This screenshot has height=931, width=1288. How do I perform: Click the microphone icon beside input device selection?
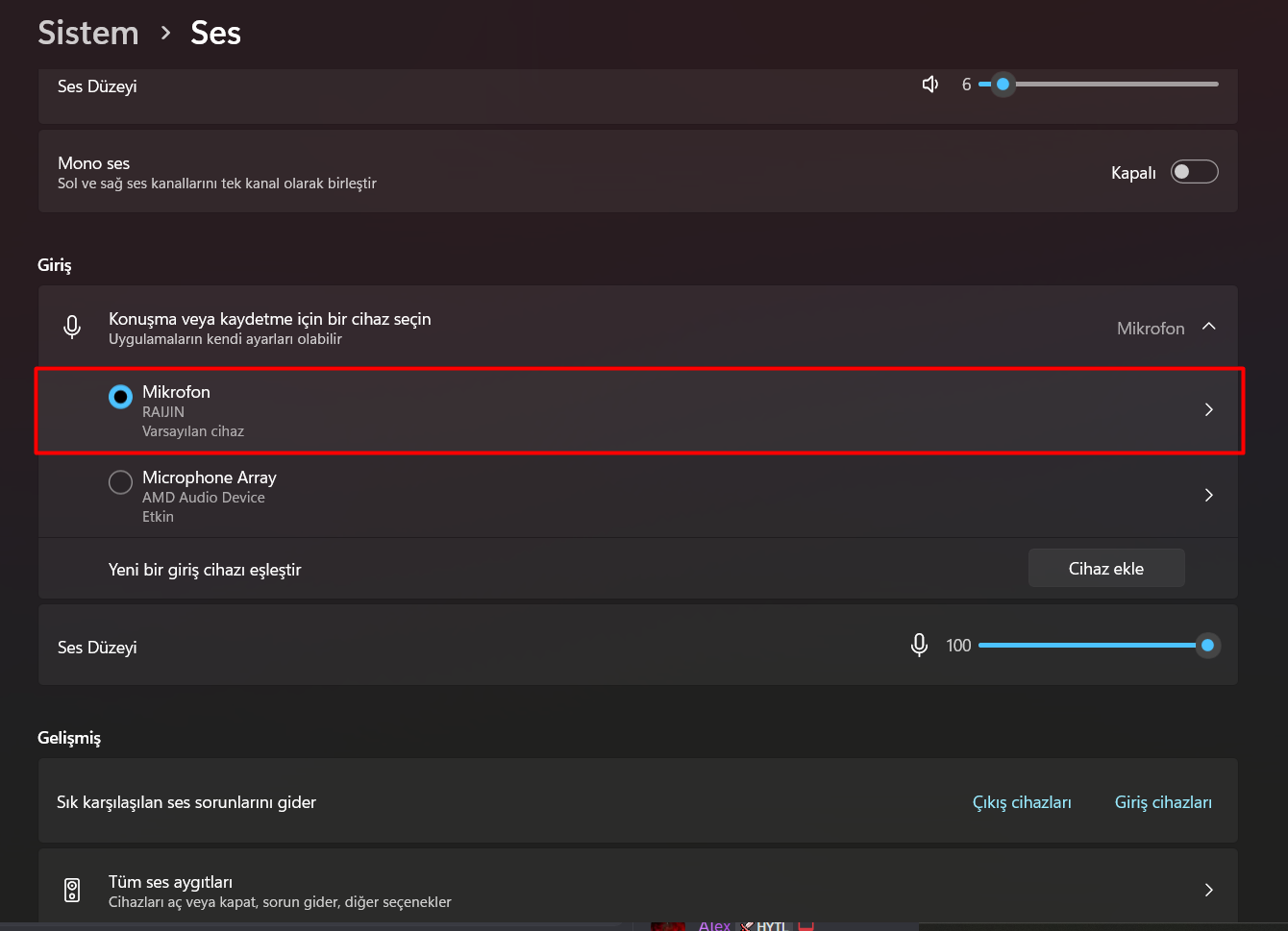pos(72,328)
